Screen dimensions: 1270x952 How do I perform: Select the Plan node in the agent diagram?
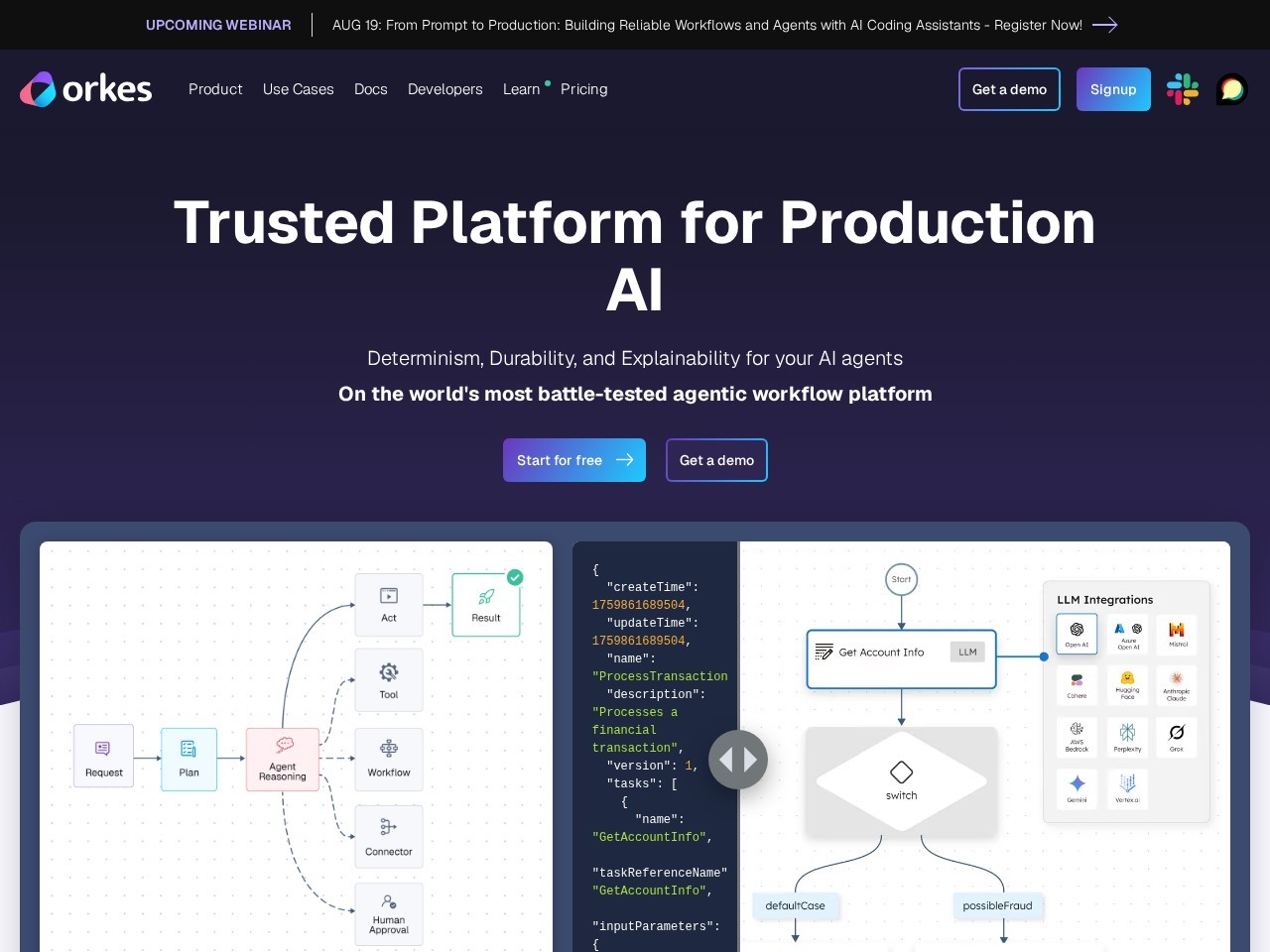tap(189, 760)
